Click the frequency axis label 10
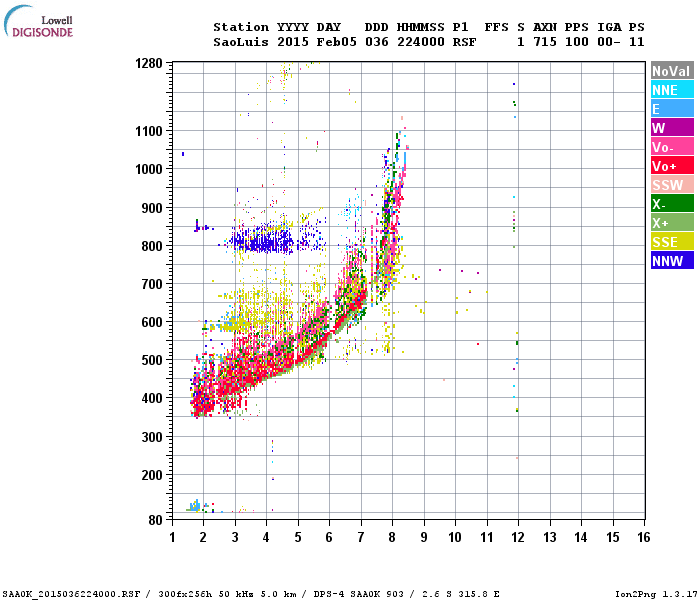700x600 pixels. [455, 537]
